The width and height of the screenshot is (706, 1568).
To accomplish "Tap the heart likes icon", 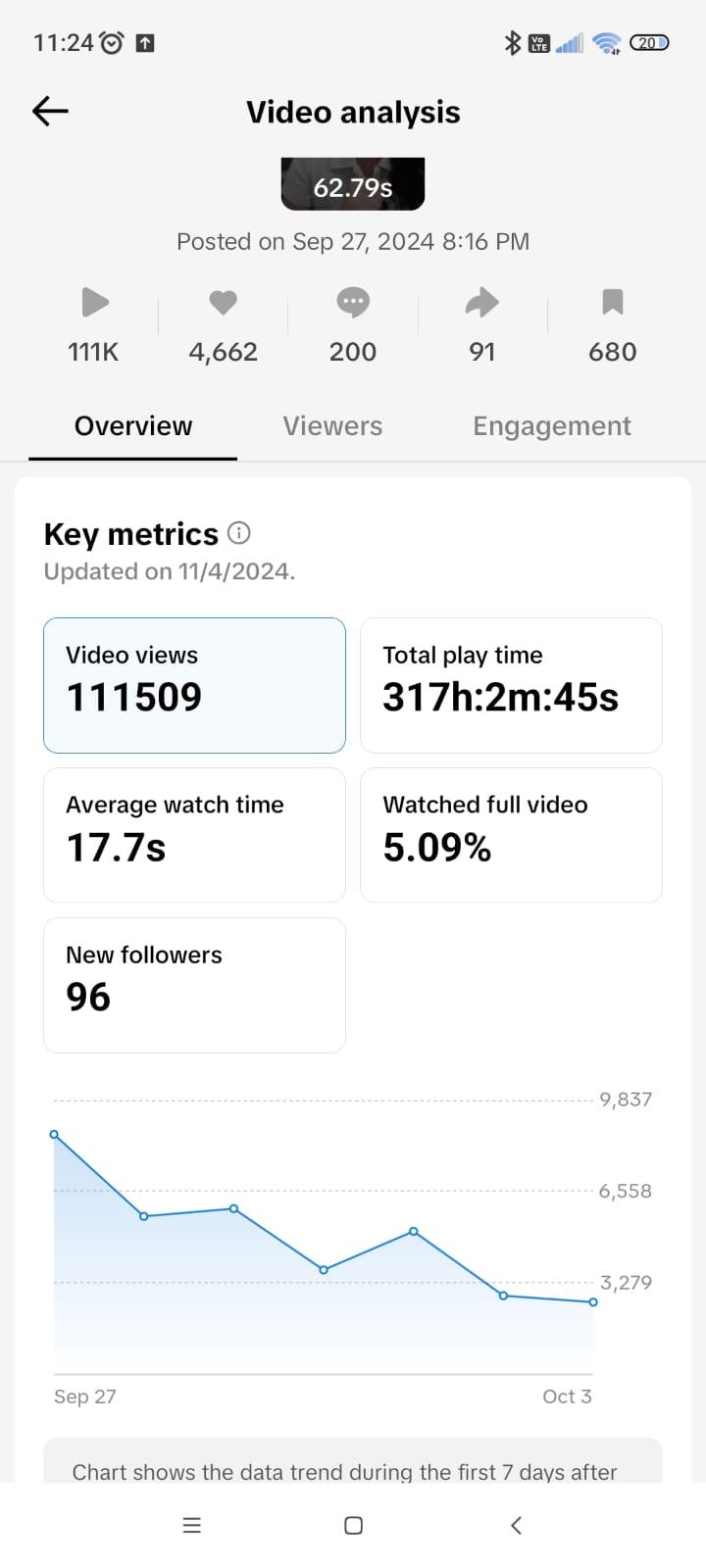I will 224,303.
